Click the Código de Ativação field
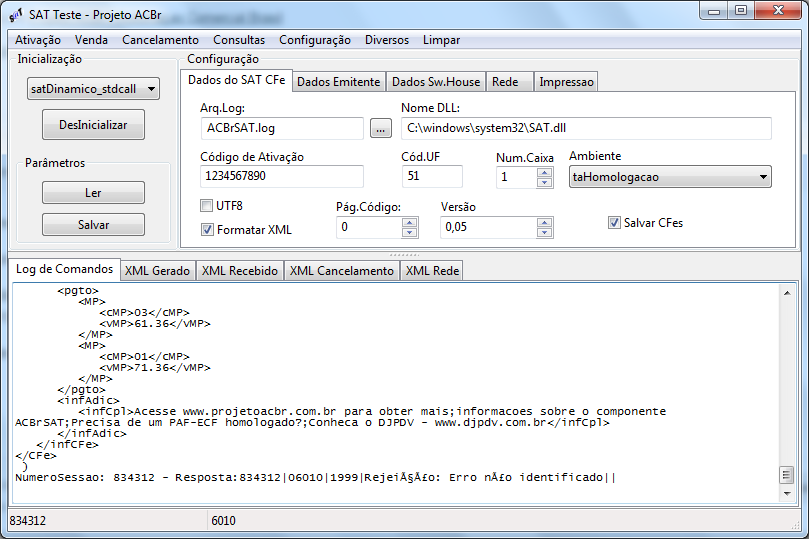Screen dimensions: 809x539 click(x=282, y=176)
